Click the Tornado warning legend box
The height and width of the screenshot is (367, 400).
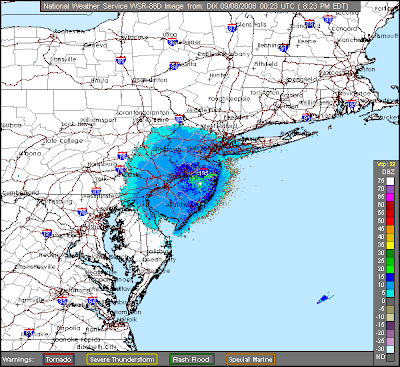pyautogui.click(x=59, y=360)
